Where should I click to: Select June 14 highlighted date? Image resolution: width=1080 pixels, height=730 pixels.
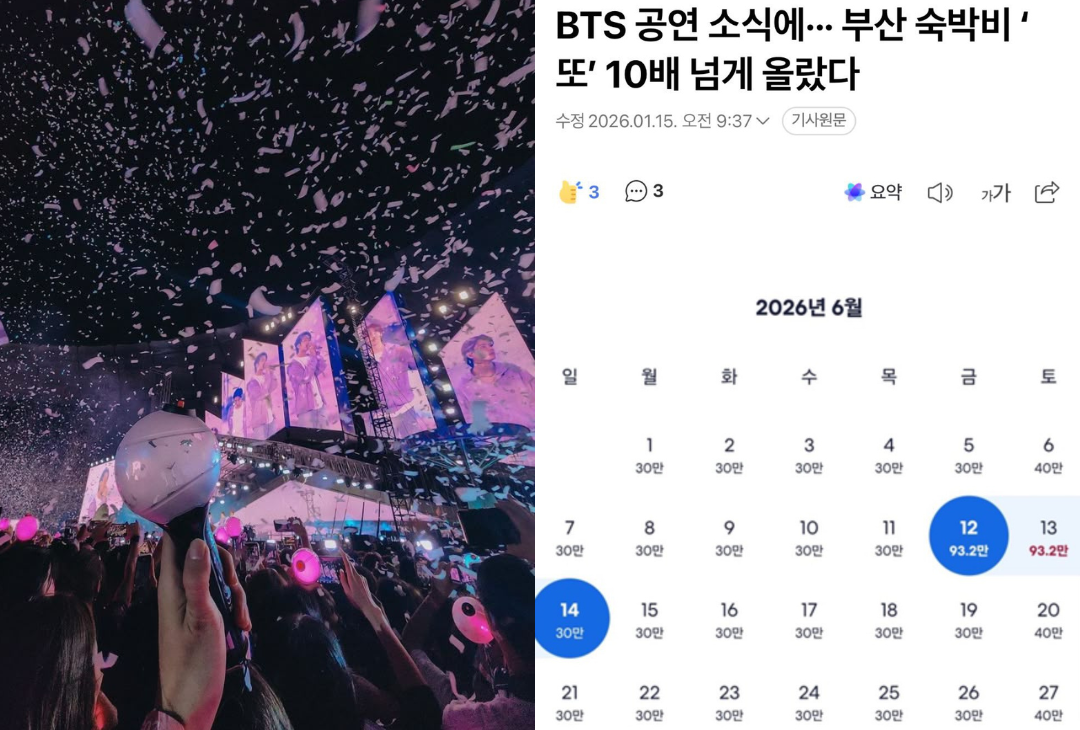[570, 618]
